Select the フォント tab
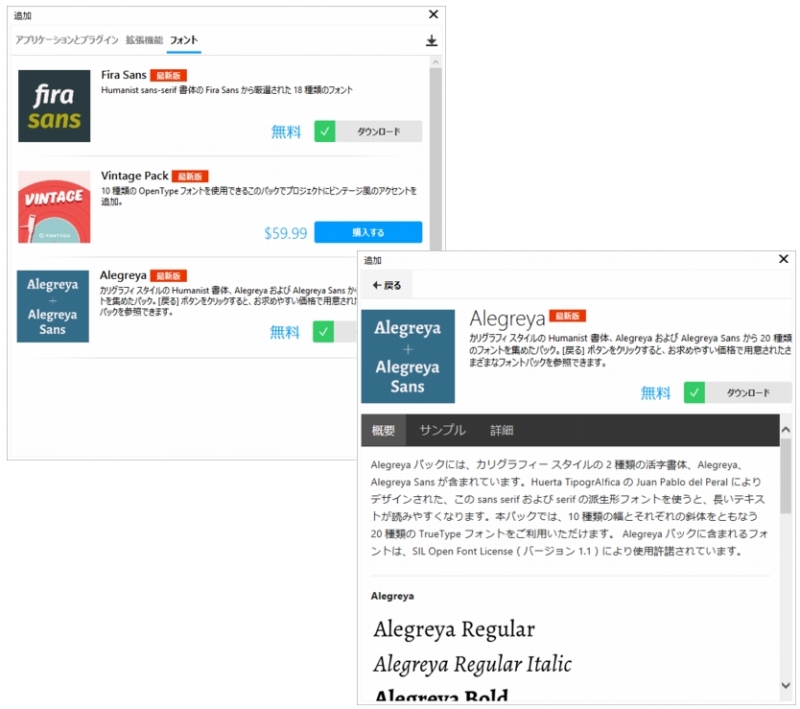Image resolution: width=800 pixels, height=709 pixels. (184, 40)
